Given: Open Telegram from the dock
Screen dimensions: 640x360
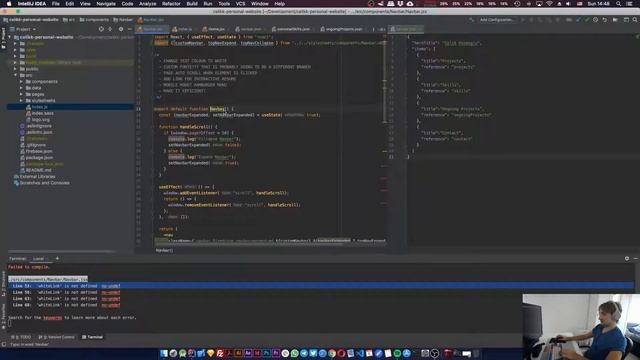Looking at the screenshot, I should pyautogui.click(x=304, y=353).
